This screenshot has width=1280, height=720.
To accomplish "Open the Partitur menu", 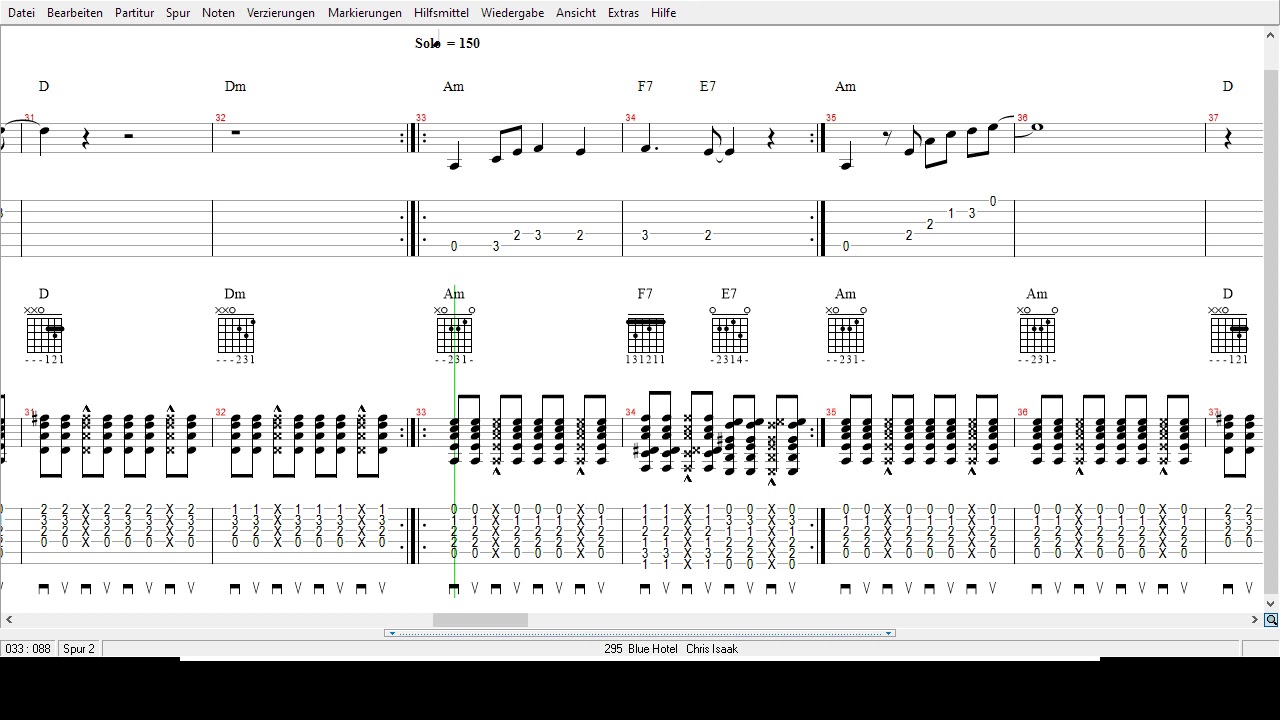I will 134,13.
